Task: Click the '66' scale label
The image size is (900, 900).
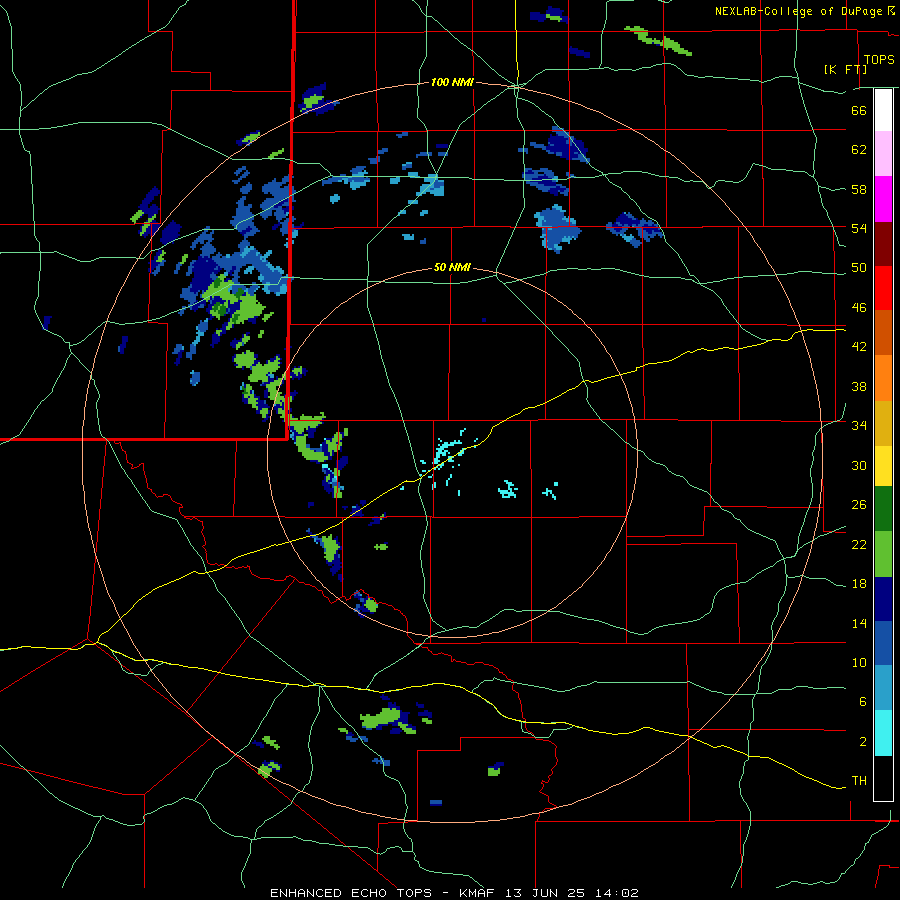Action: click(x=859, y=111)
